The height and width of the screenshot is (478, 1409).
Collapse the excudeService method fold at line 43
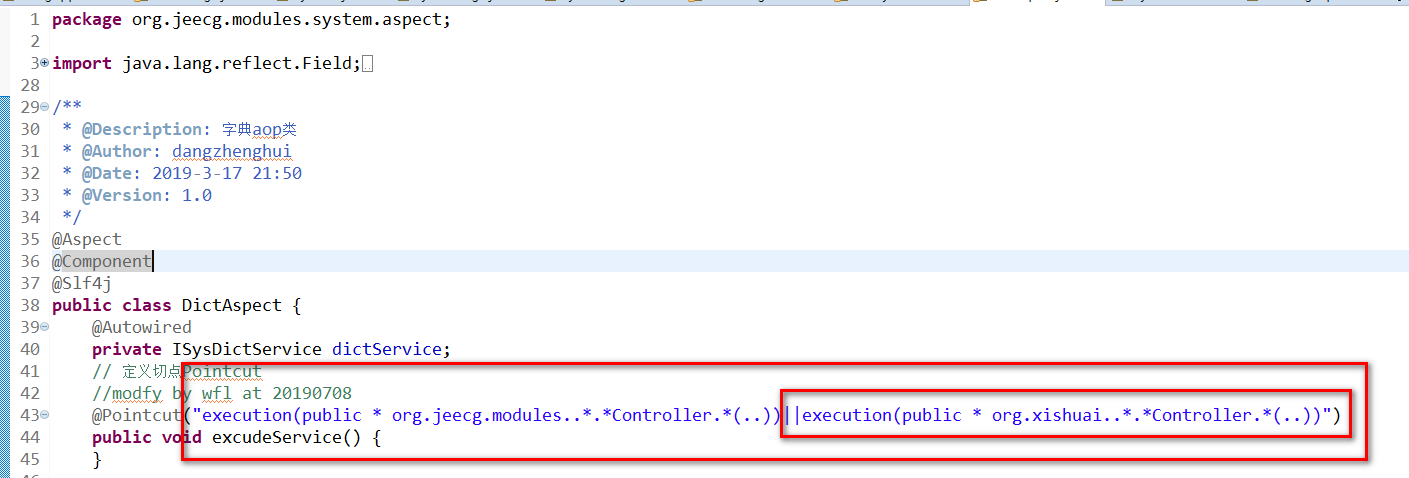tap(44, 415)
